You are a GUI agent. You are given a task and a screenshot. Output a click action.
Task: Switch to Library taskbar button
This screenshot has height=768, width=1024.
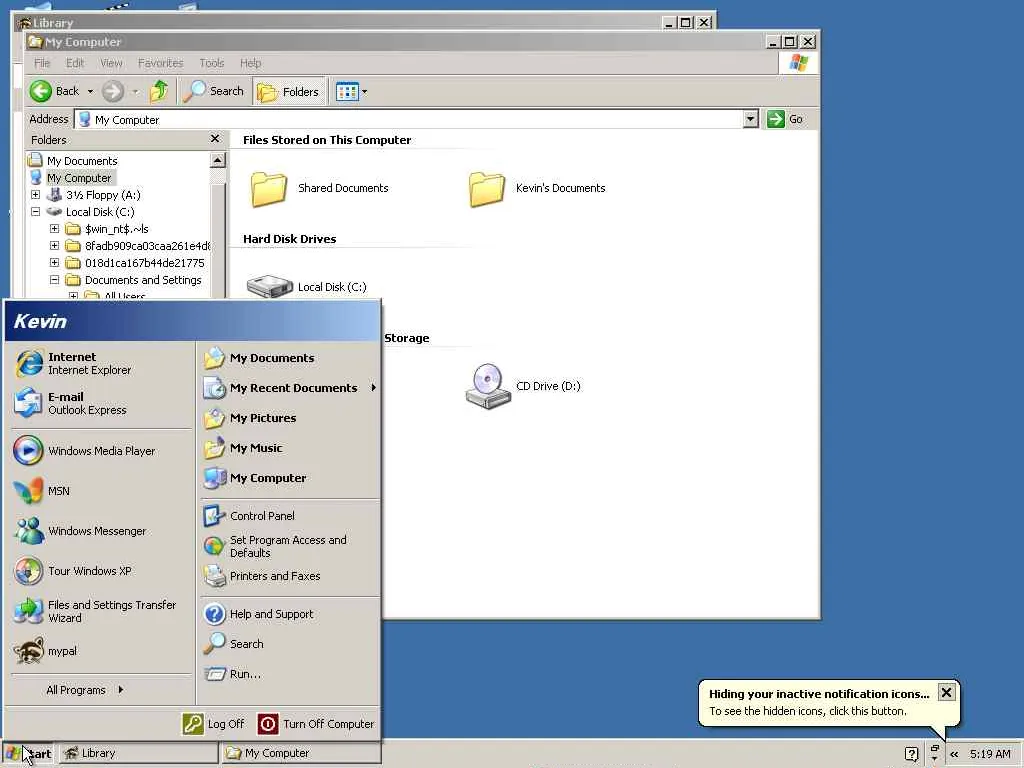139,754
